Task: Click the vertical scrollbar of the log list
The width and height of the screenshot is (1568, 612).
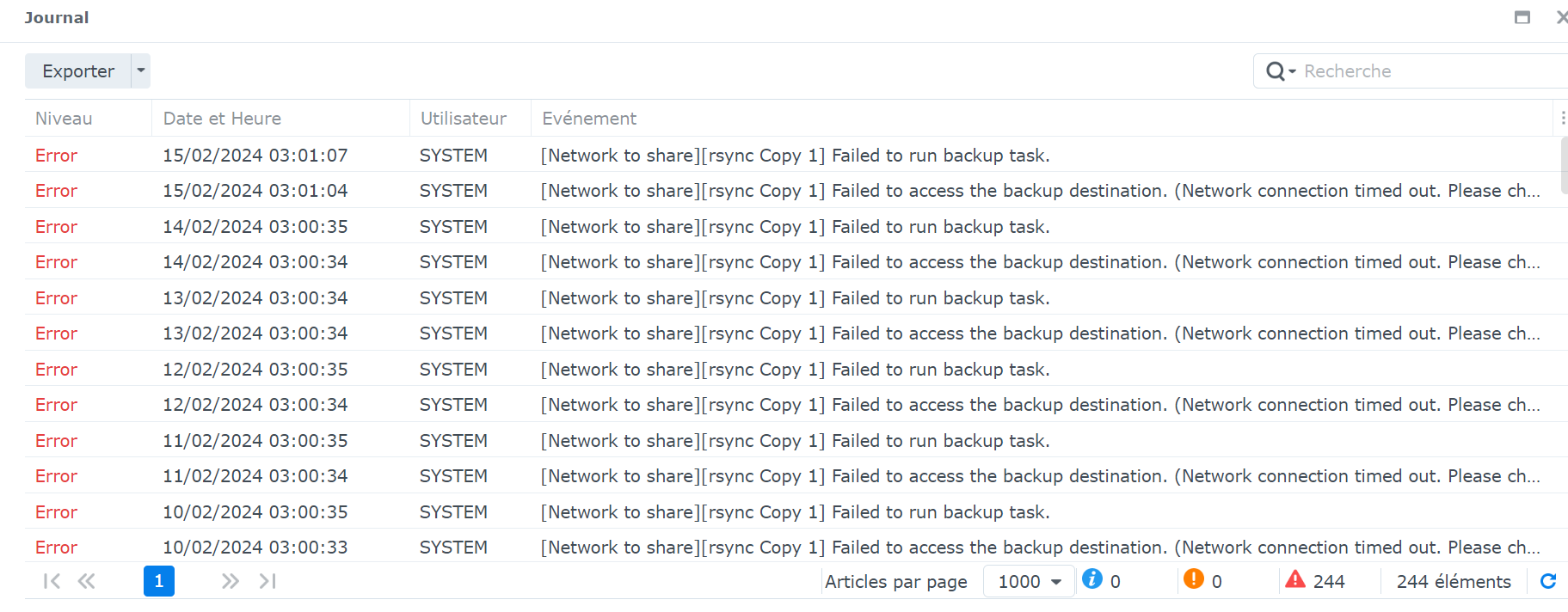Action: point(1564,165)
